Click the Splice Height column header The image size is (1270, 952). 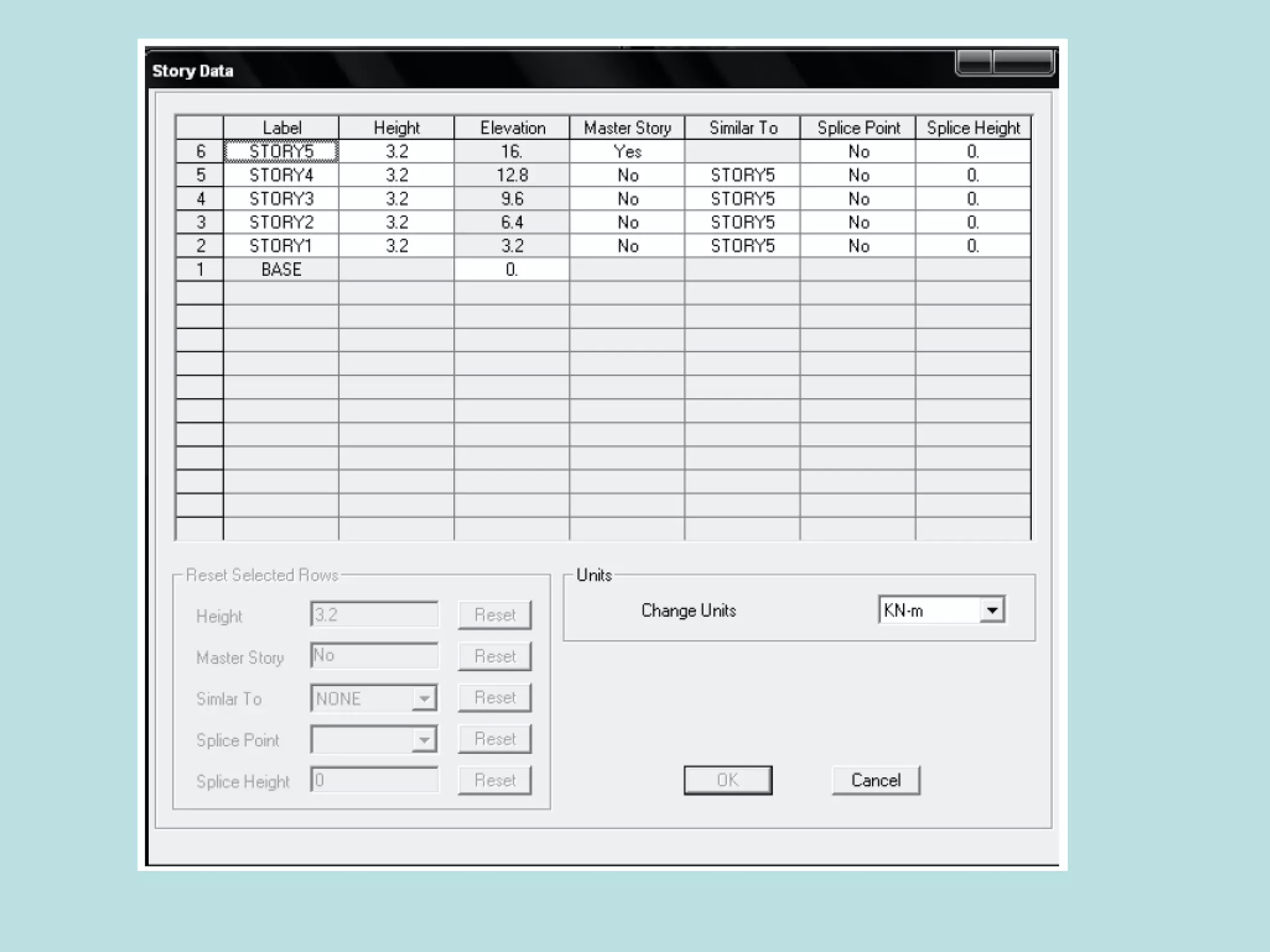(973, 128)
